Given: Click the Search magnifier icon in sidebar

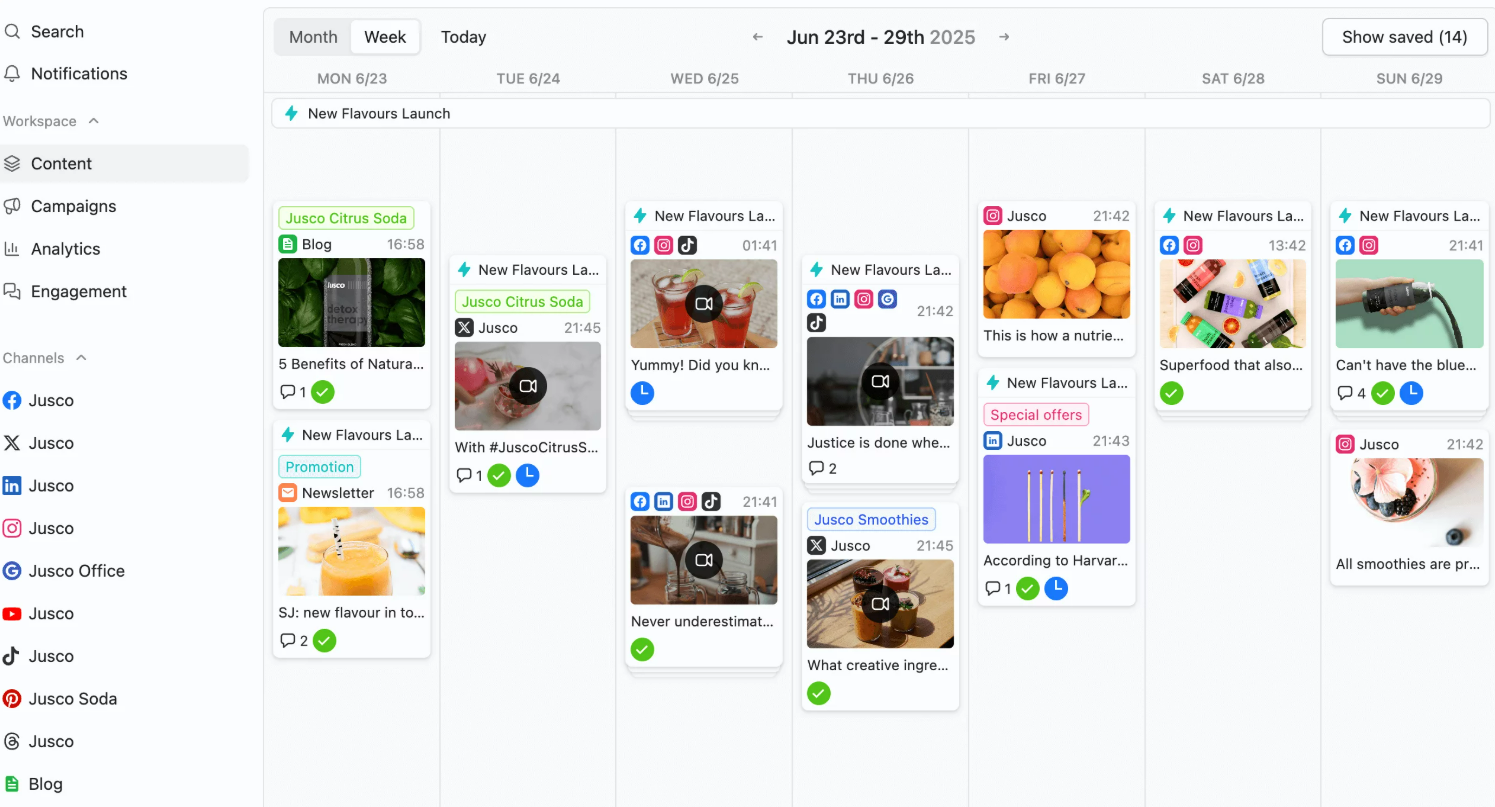Looking at the screenshot, I should click(12, 31).
